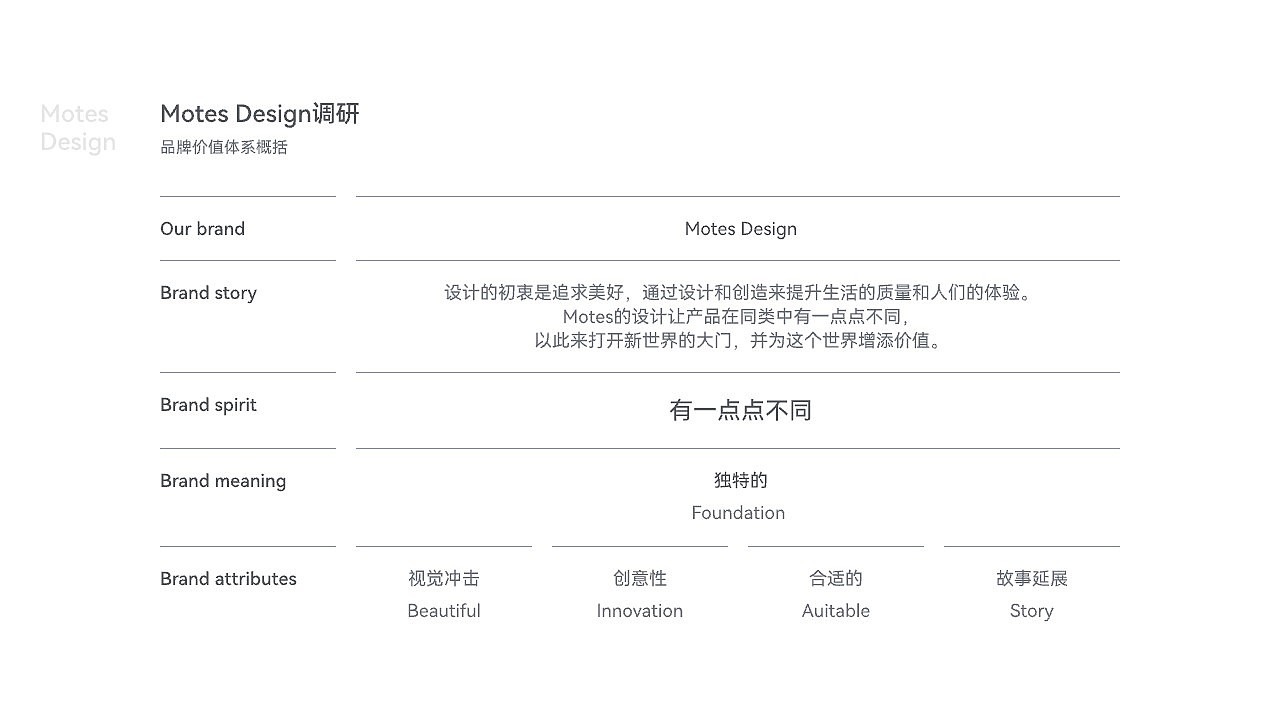Select the subtitle '品牌价值体系概括'
This screenshot has height=720, width=1280.
point(224,147)
